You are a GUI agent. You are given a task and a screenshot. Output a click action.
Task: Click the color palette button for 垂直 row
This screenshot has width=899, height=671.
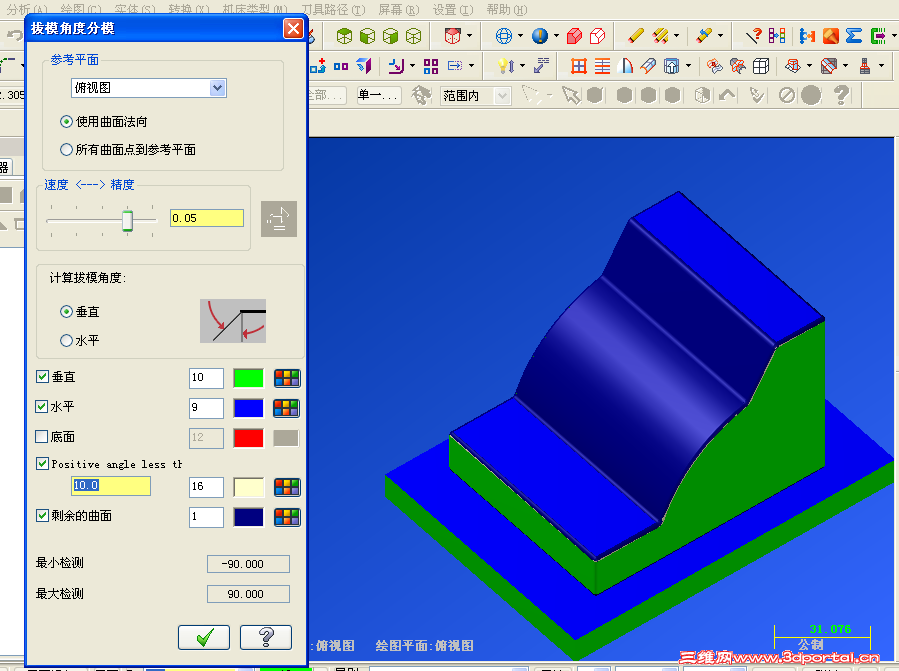(287, 378)
